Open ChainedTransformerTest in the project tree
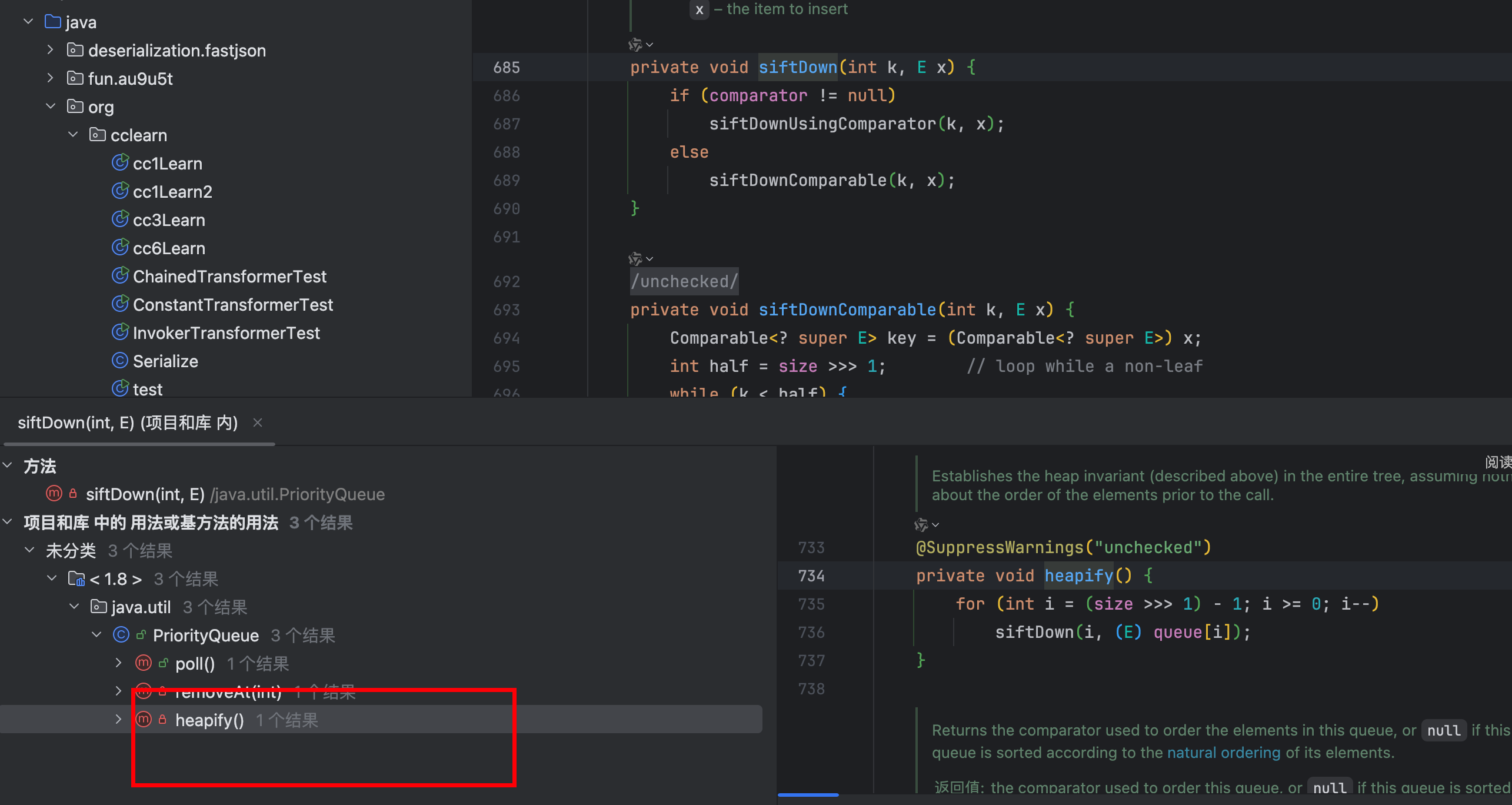1512x805 pixels. coord(229,276)
